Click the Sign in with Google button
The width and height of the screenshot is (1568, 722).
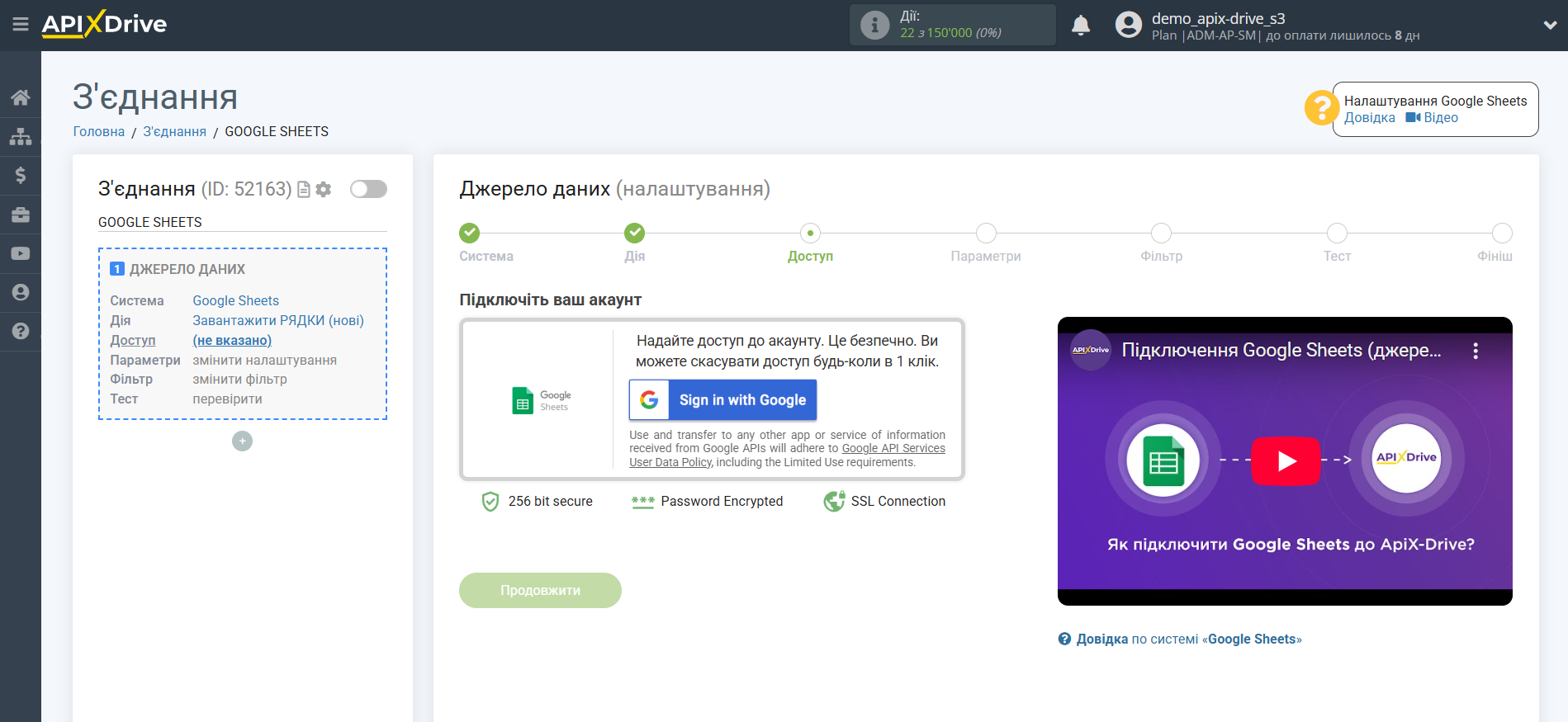tap(722, 400)
